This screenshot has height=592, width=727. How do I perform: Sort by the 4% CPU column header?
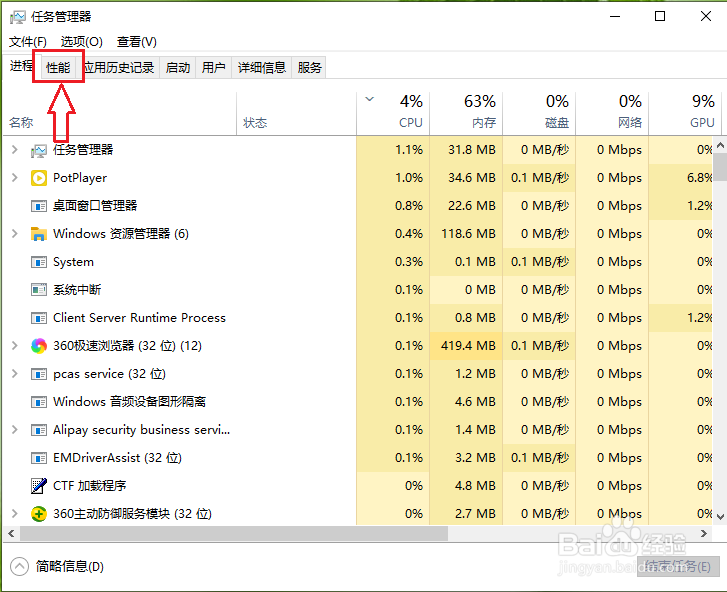(x=393, y=114)
